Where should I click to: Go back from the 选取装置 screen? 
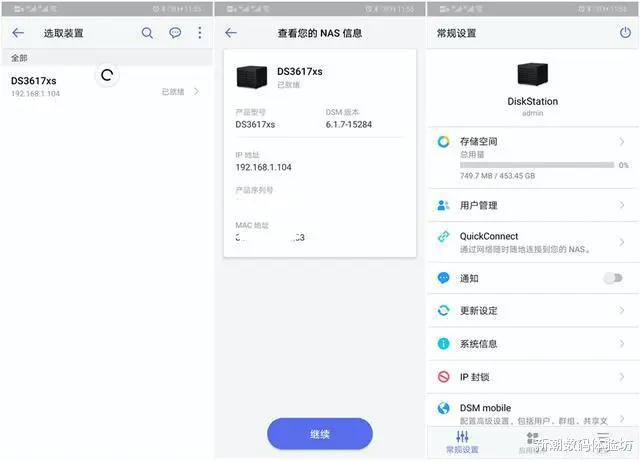tap(18, 33)
